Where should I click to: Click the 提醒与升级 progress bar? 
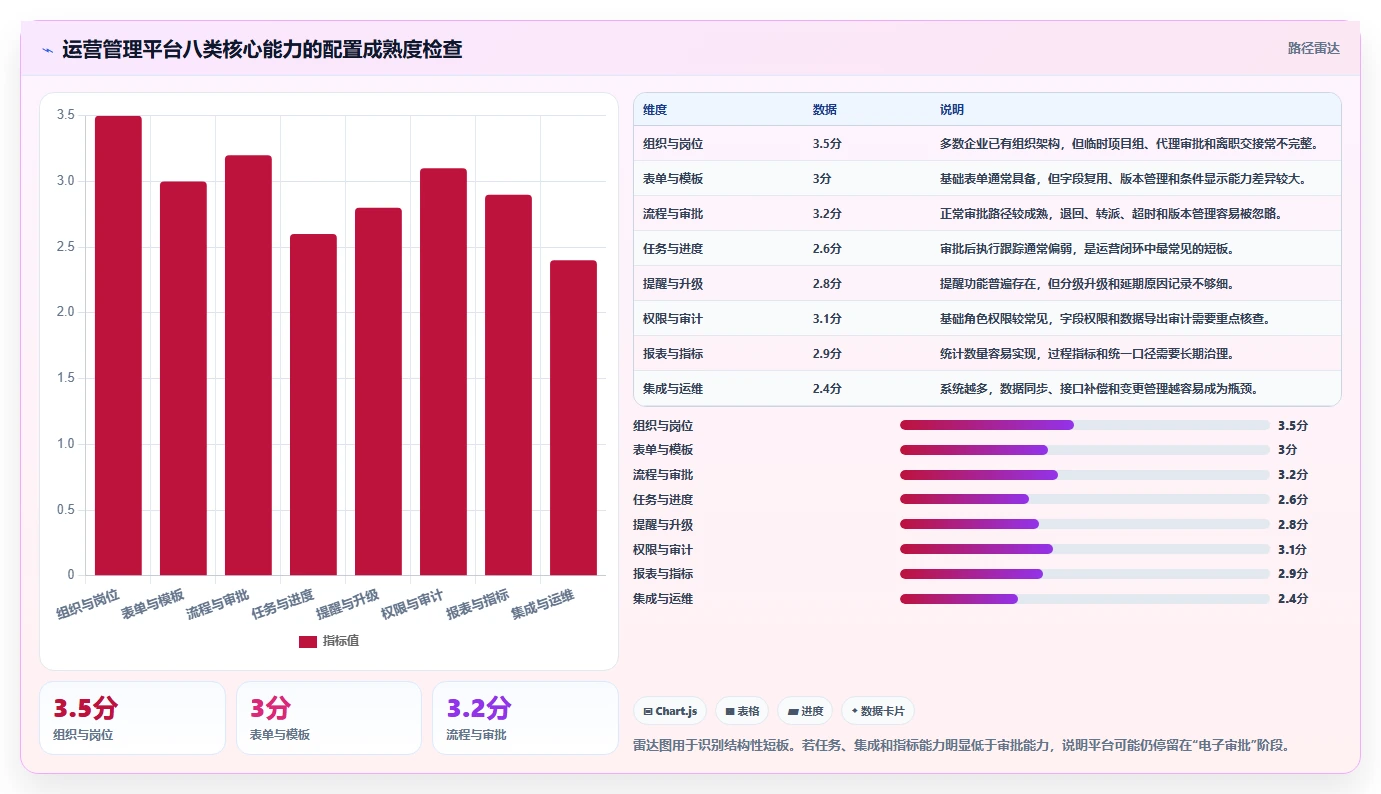(x=1085, y=524)
